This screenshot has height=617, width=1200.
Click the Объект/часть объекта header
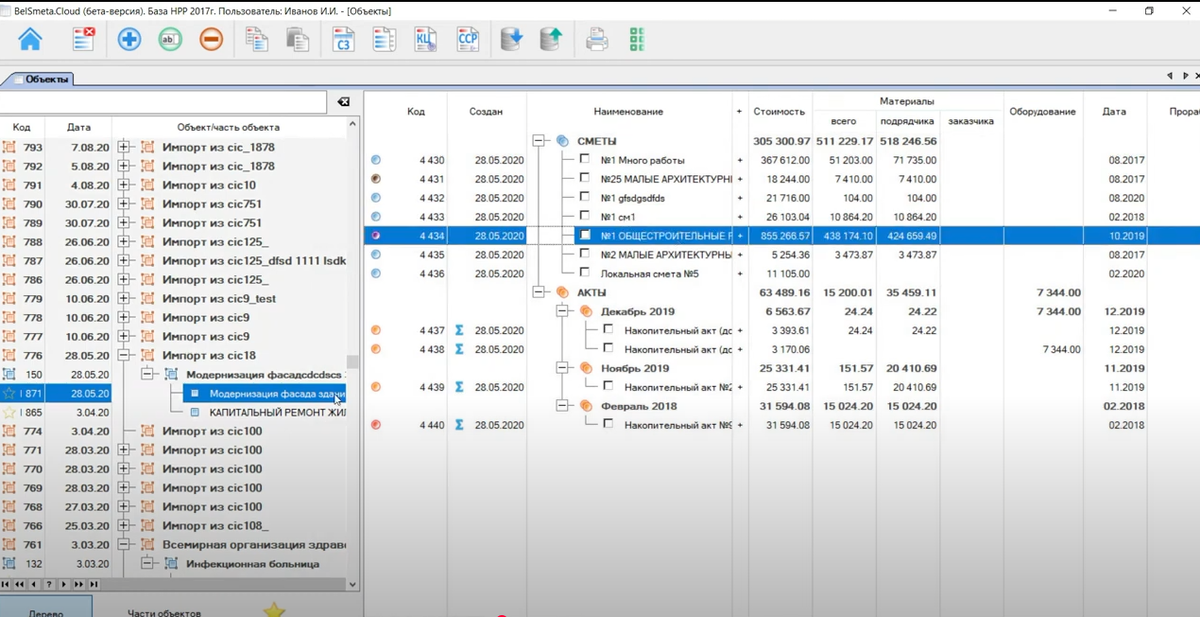point(228,127)
